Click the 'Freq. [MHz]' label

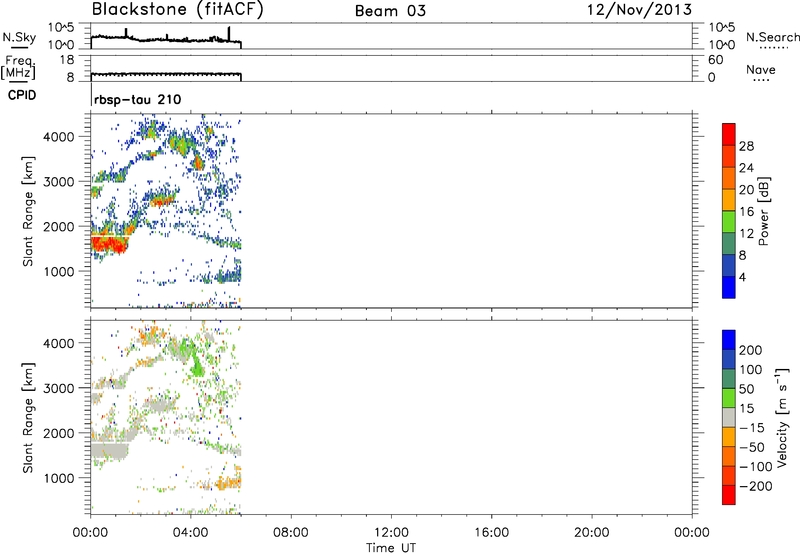[x=19, y=68]
